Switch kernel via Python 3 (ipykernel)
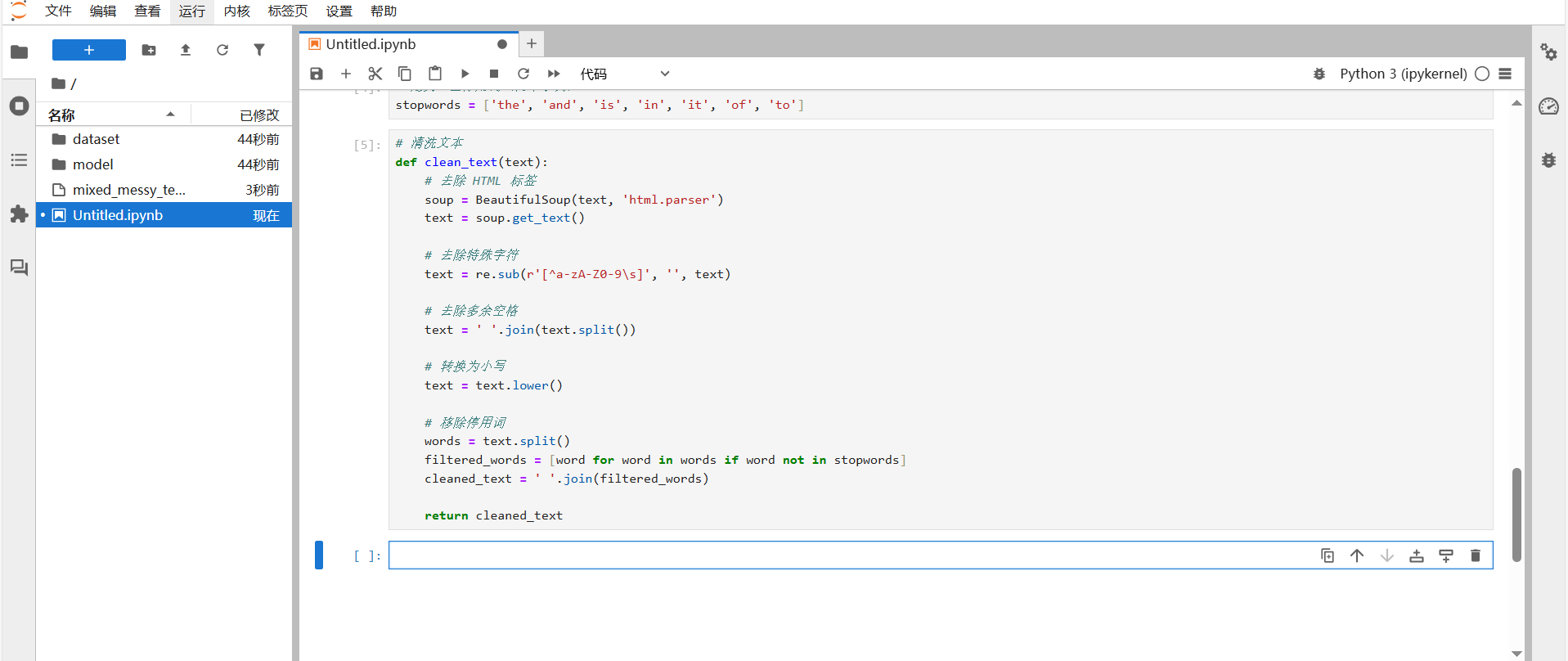Image resolution: width=1568 pixels, height=661 pixels. [1403, 74]
